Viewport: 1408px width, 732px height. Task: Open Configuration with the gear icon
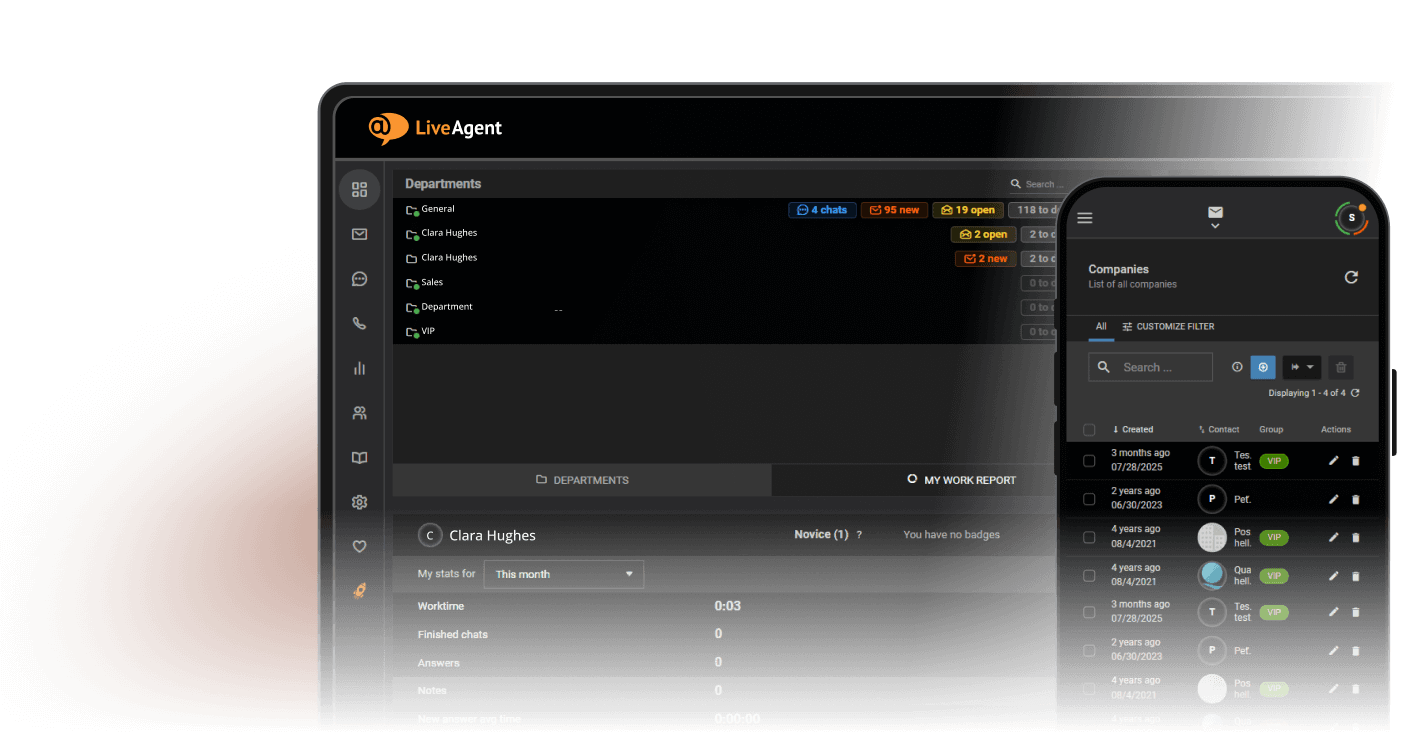point(359,501)
